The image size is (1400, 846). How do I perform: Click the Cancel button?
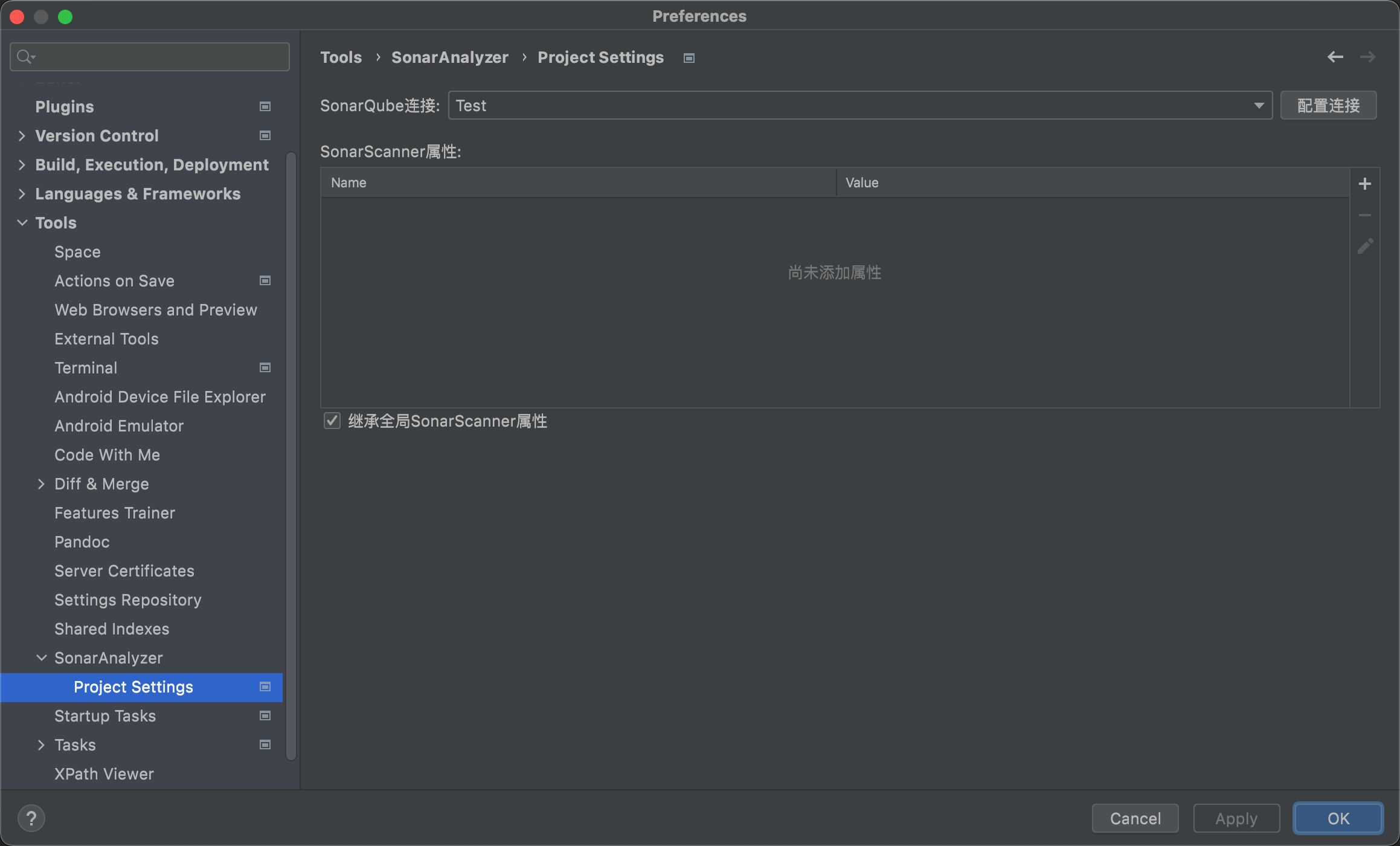pyautogui.click(x=1135, y=818)
